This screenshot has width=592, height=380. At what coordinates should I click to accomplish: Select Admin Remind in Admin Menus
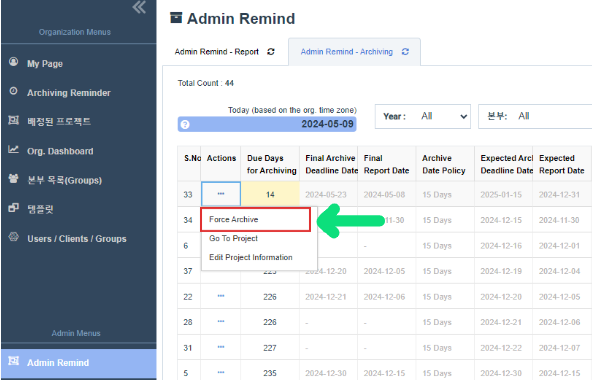click(x=79, y=363)
